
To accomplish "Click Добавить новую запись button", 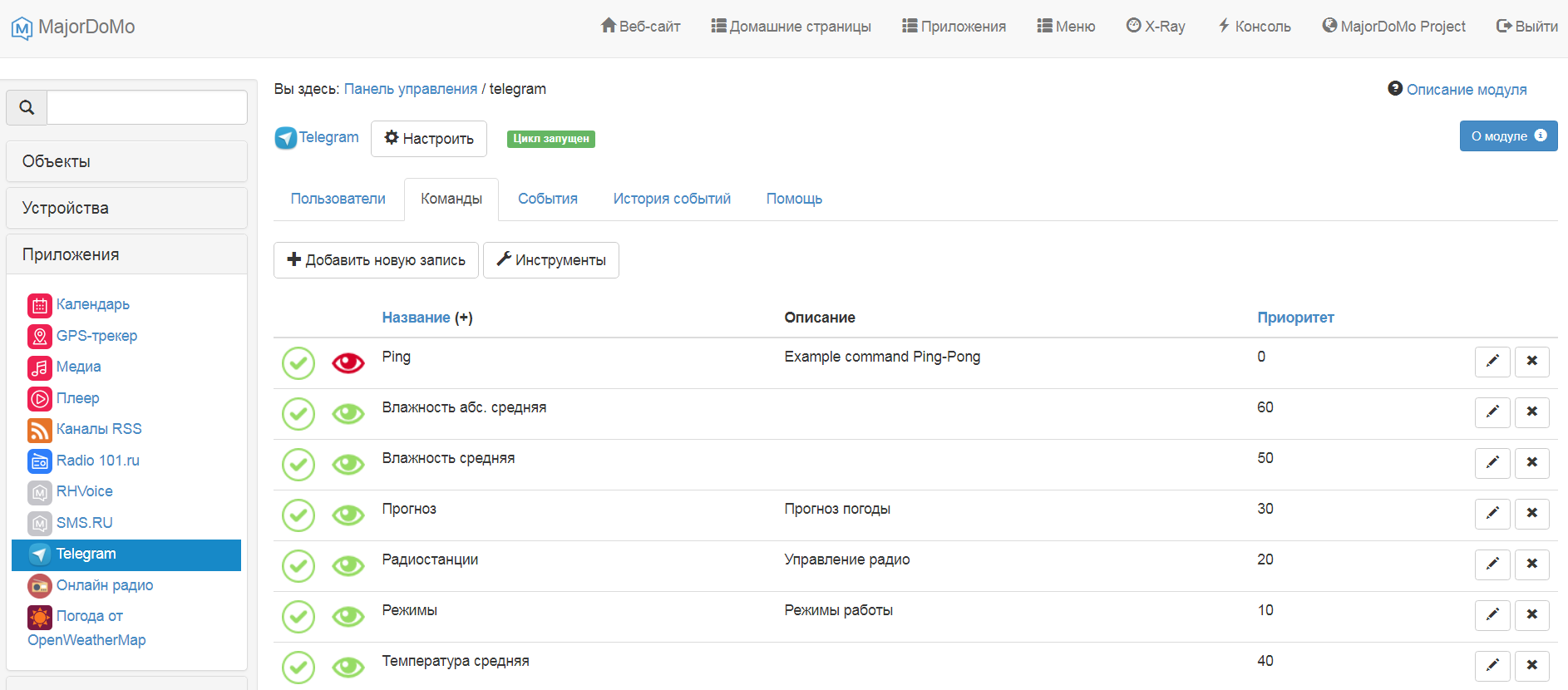I will [376, 260].
